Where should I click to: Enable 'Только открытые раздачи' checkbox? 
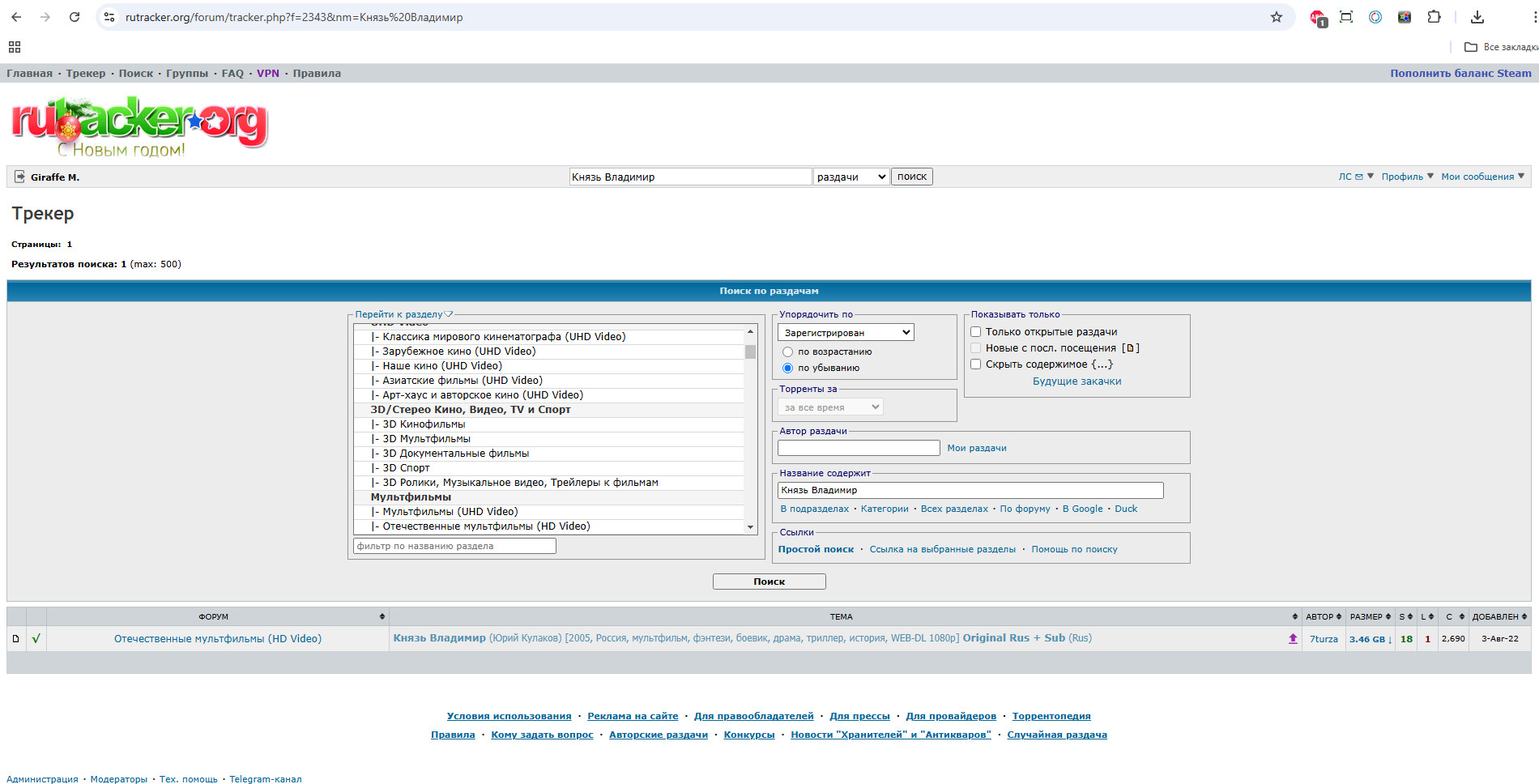[x=976, y=332]
